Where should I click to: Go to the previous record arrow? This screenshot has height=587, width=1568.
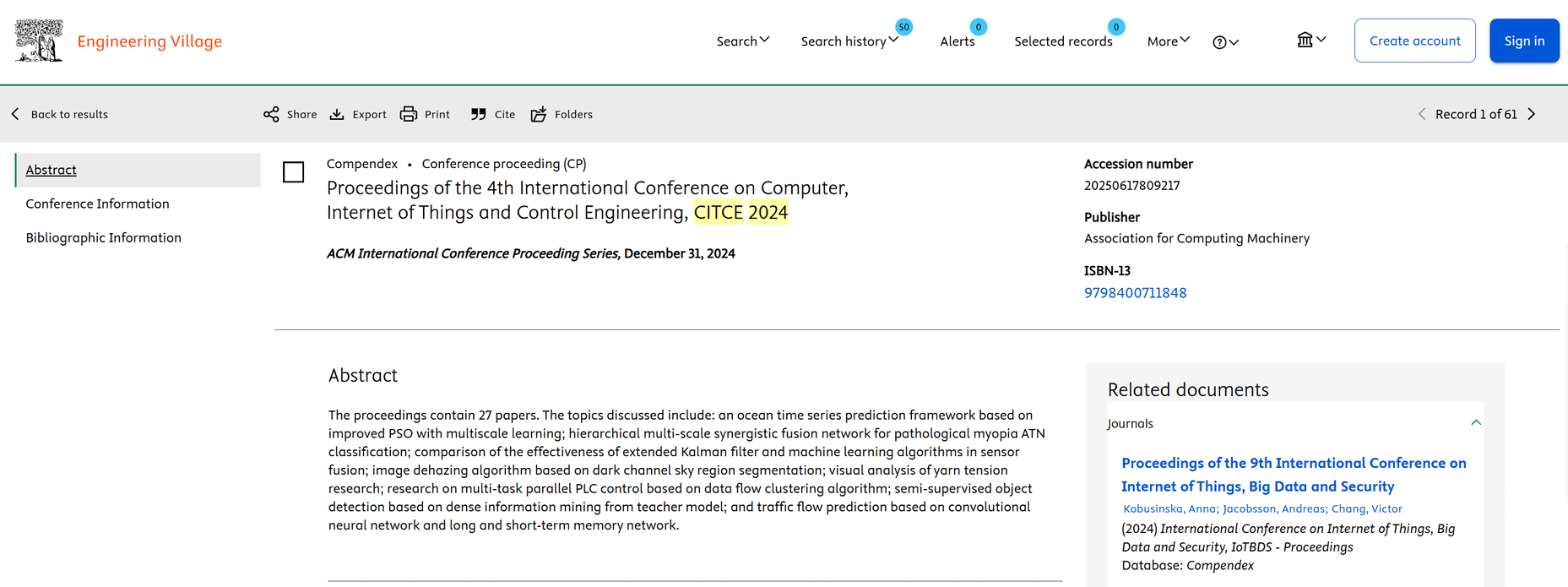(1422, 114)
